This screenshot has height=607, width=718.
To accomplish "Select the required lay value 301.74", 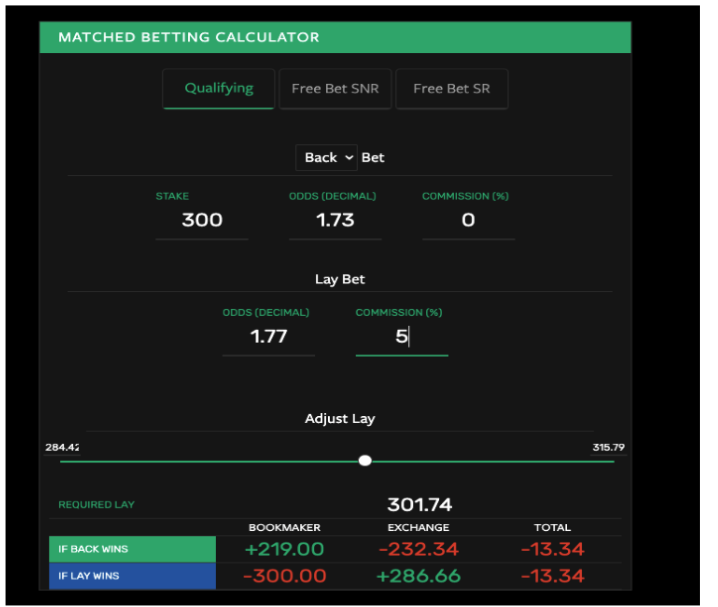I will (420, 505).
